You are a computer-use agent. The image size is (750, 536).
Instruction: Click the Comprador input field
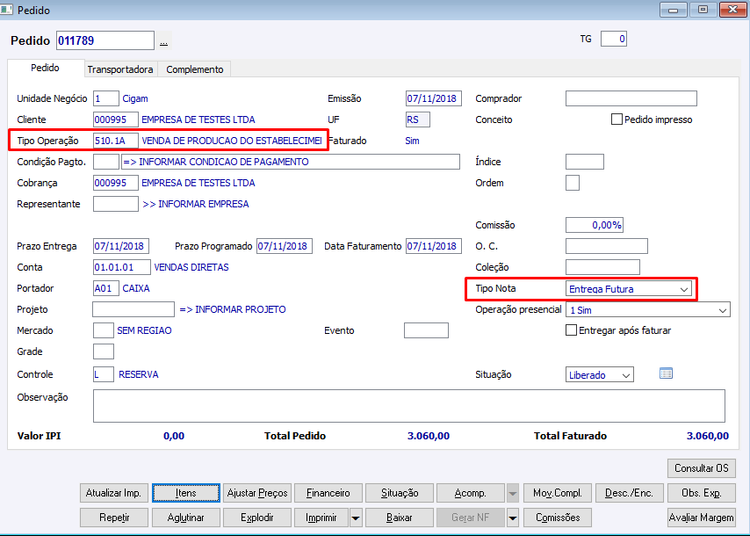(631, 98)
